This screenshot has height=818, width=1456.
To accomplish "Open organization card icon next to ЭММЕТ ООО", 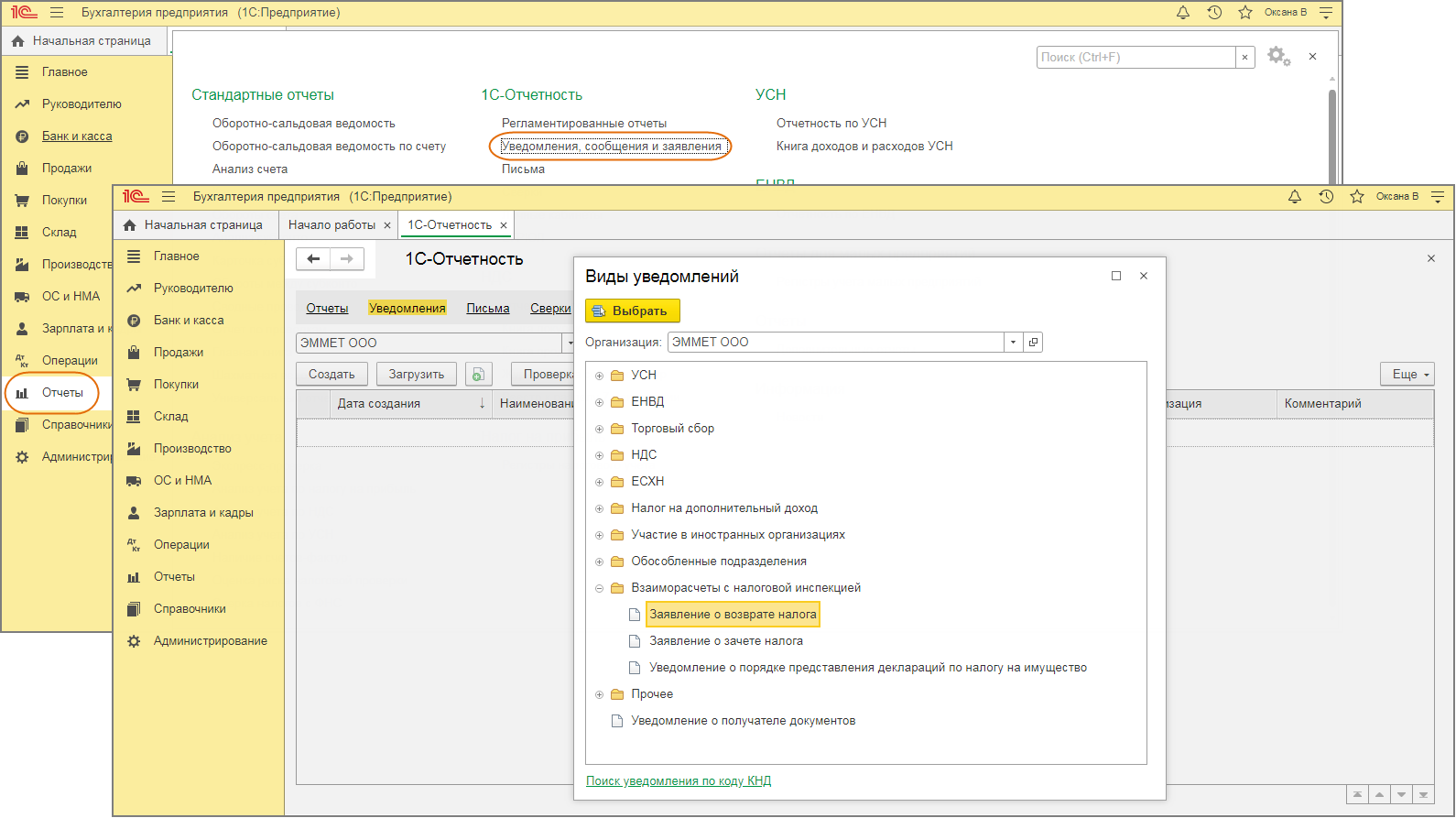I will [1033, 342].
